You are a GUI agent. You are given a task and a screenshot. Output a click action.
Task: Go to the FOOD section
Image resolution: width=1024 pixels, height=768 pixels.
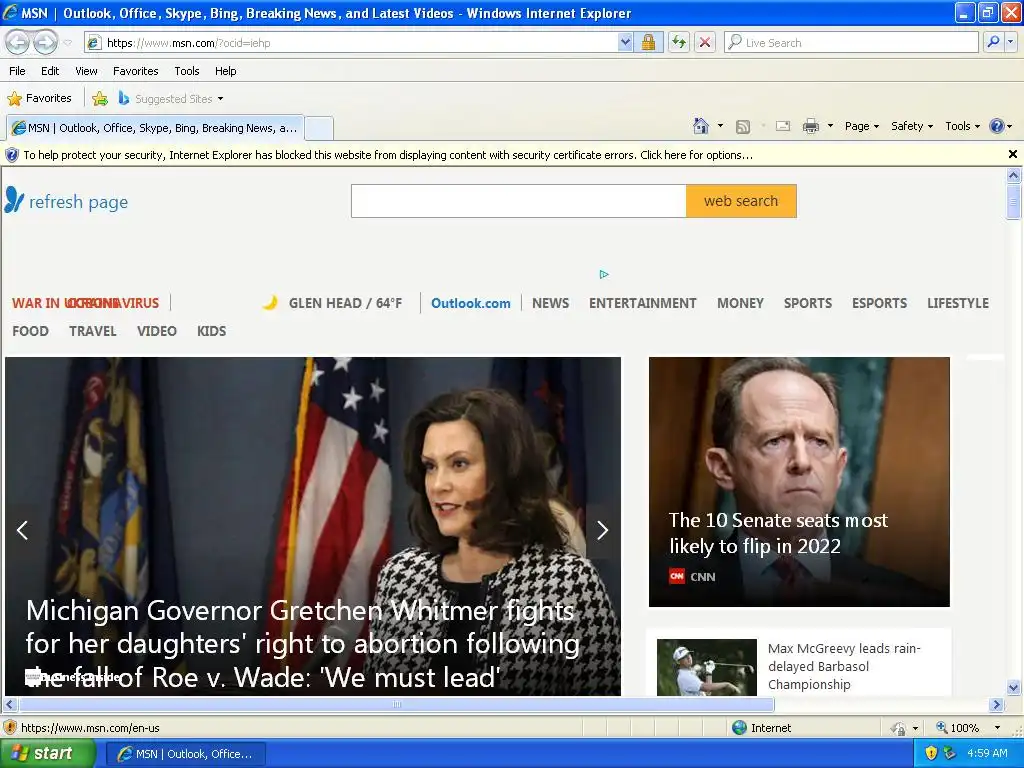click(31, 331)
